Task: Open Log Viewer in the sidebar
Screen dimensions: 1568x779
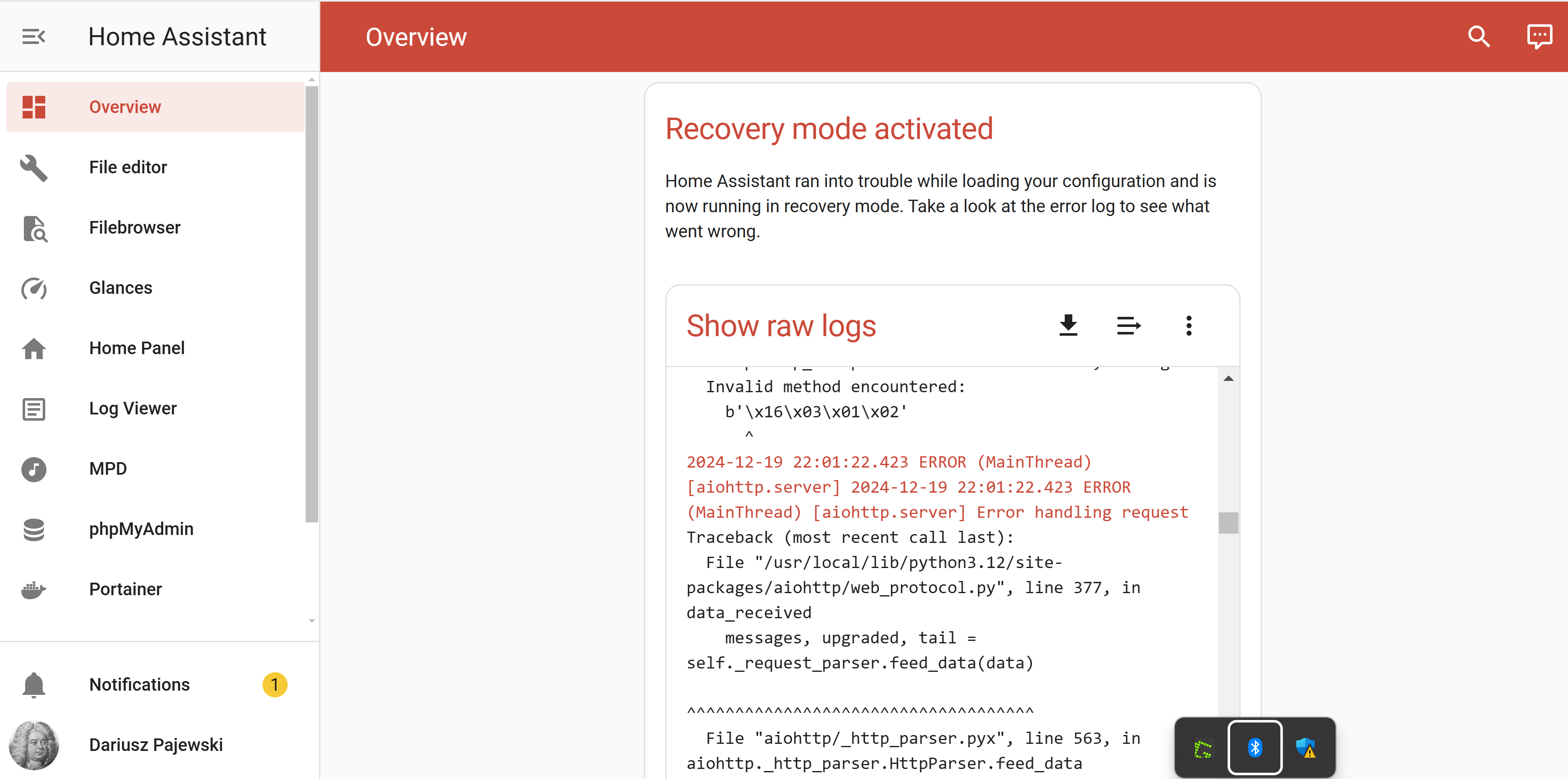Action: point(132,409)
